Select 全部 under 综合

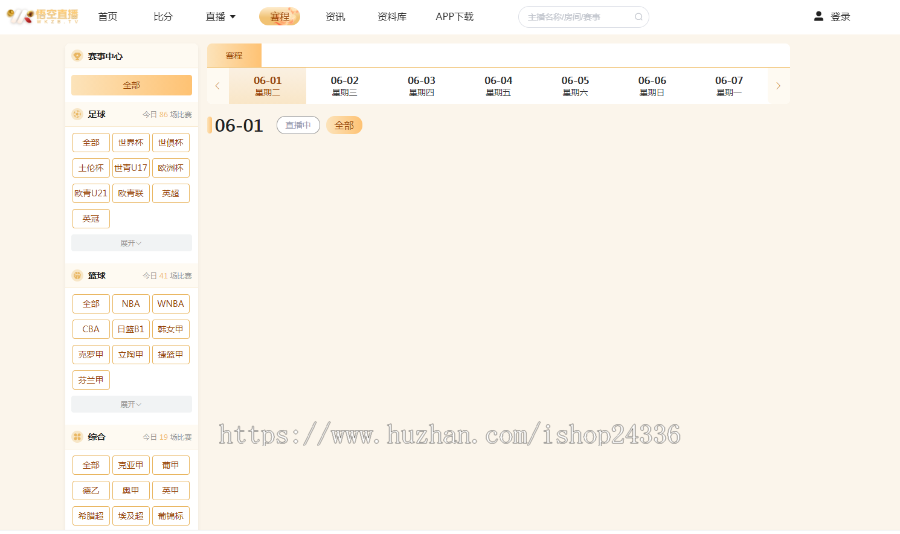click(91, 465)
